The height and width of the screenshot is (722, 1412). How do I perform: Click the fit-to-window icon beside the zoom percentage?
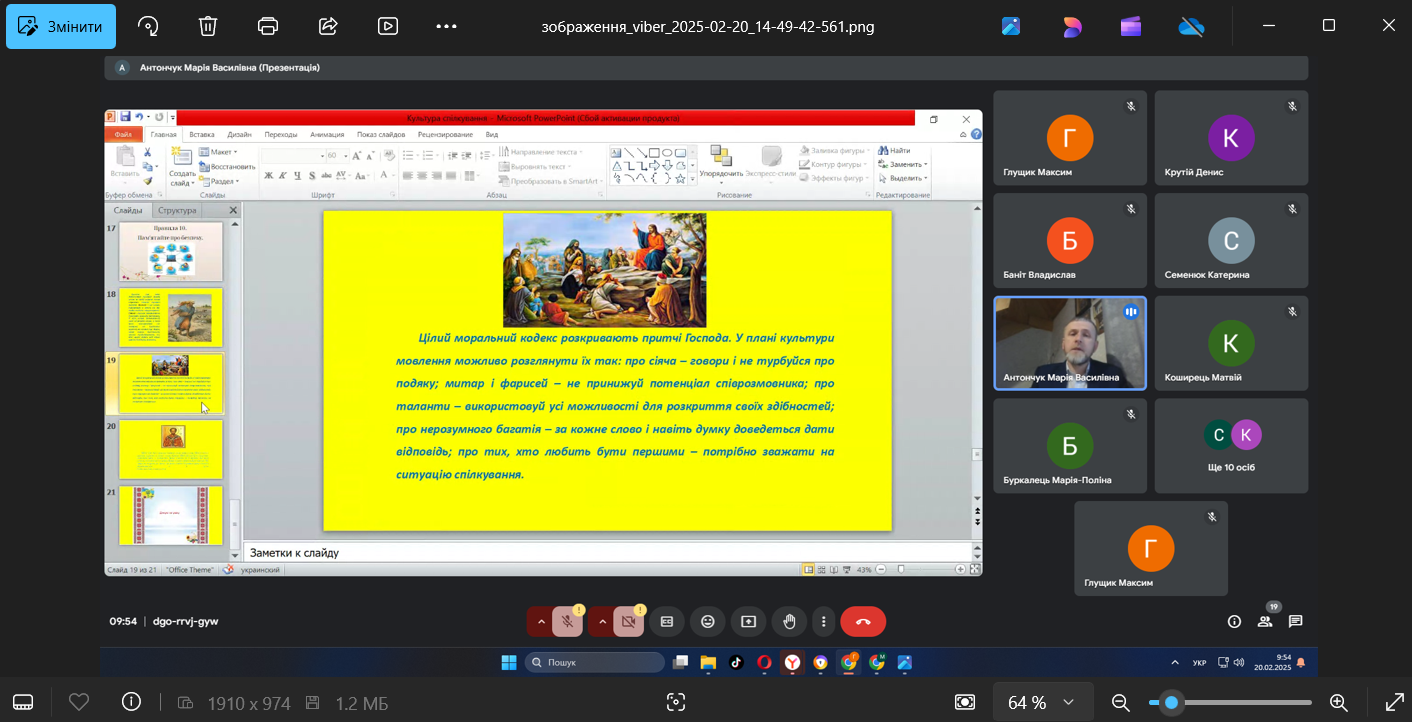pyautogui.click(x=965, y=702)
